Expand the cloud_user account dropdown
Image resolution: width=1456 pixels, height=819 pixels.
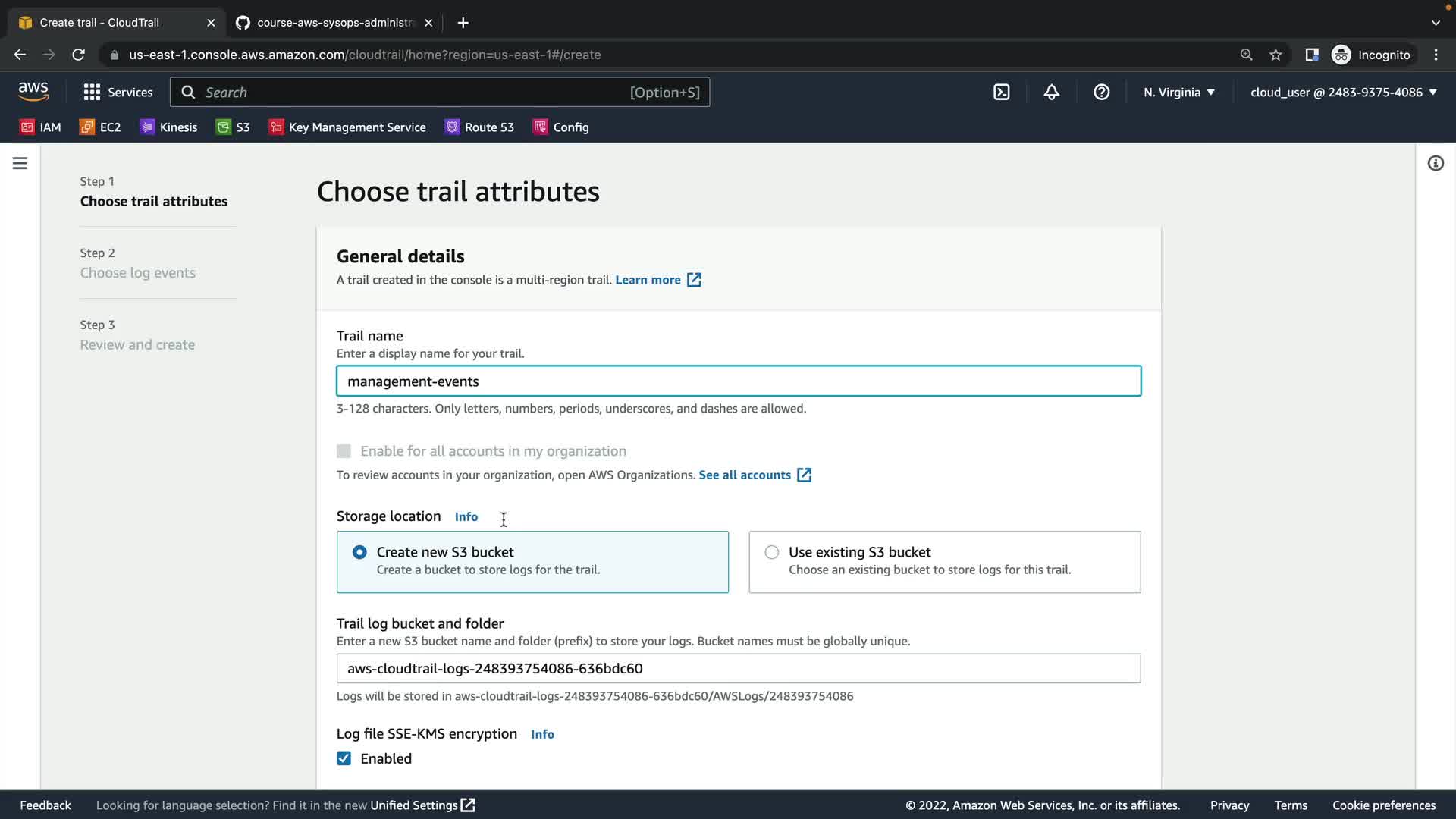click(1343, 92)
